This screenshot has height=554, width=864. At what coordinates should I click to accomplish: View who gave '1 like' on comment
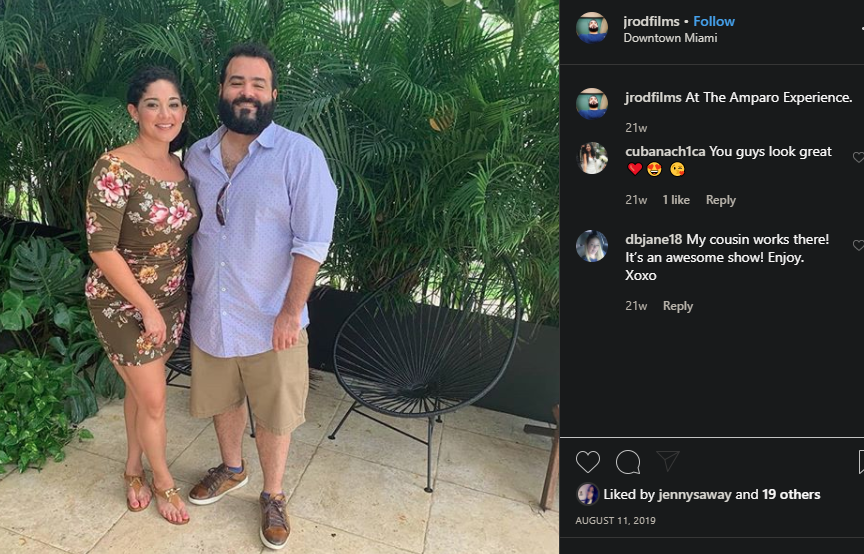[x=676, y=200]
